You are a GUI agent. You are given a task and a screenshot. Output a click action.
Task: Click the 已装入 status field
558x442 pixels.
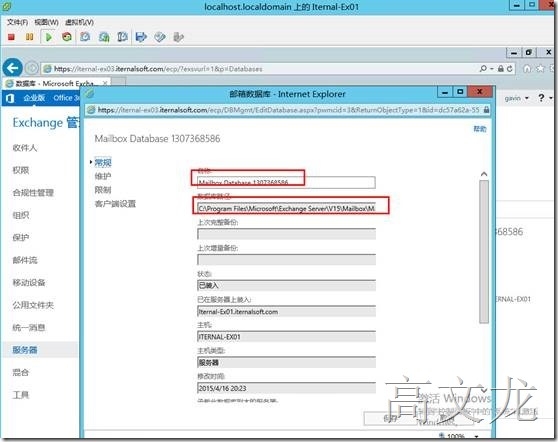click(286, 285)
